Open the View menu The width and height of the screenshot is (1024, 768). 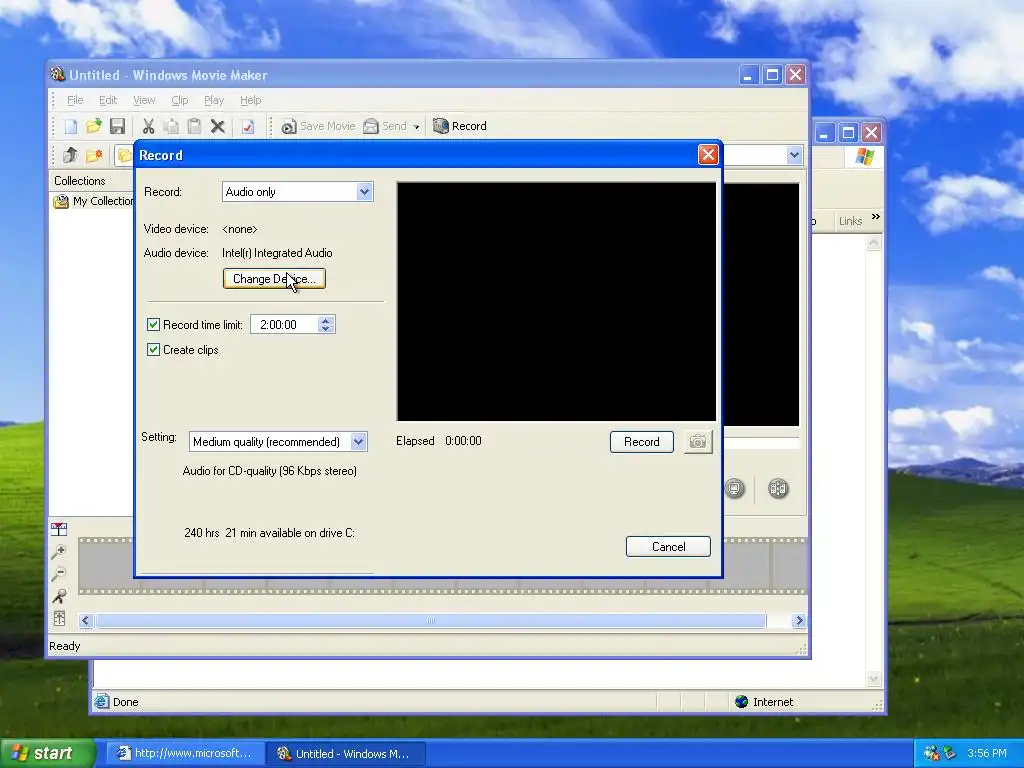(144, 101)
